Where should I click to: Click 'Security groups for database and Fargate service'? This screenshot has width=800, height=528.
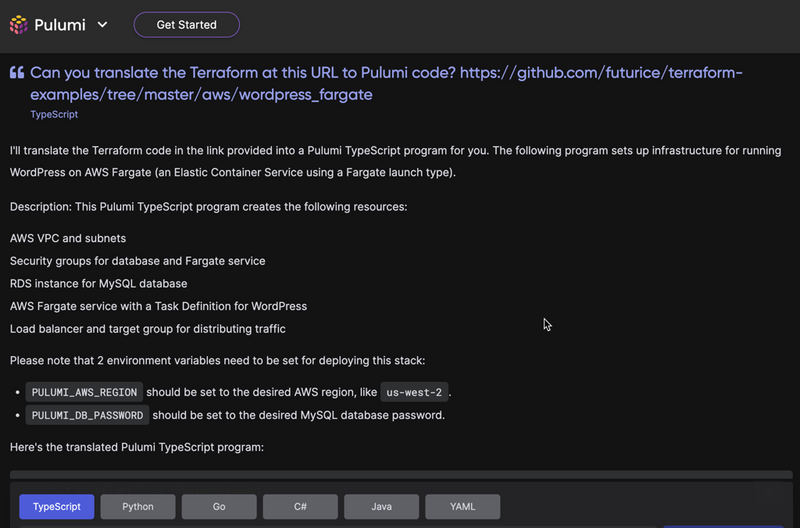(x=138, y=261)
